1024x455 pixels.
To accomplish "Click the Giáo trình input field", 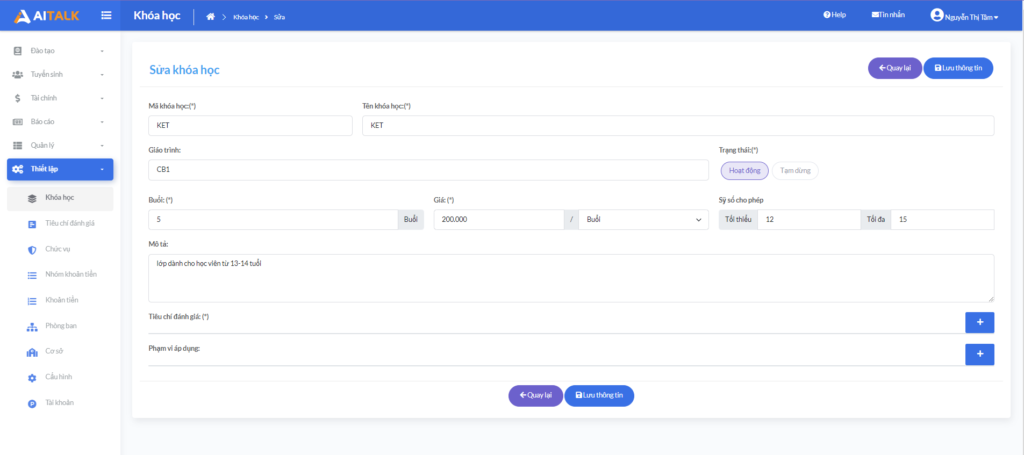I will [427, 170].
